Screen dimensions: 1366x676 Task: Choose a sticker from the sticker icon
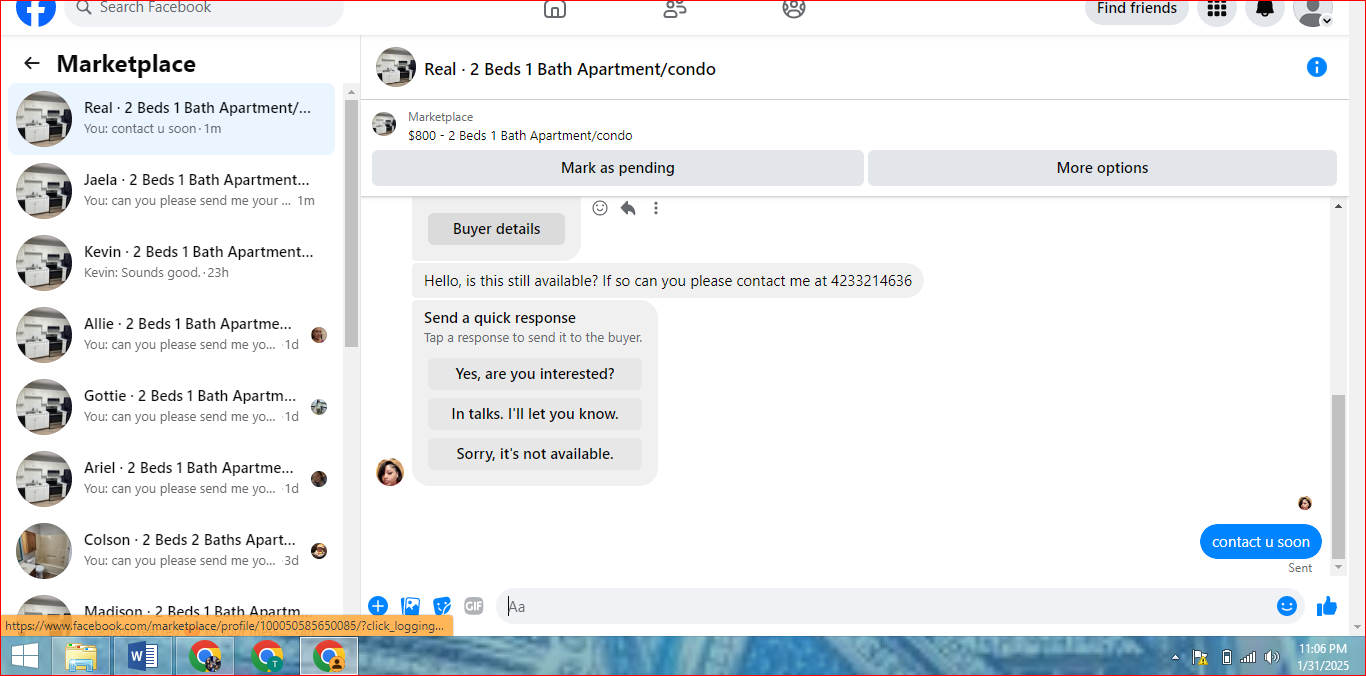(x=442, y=606)
